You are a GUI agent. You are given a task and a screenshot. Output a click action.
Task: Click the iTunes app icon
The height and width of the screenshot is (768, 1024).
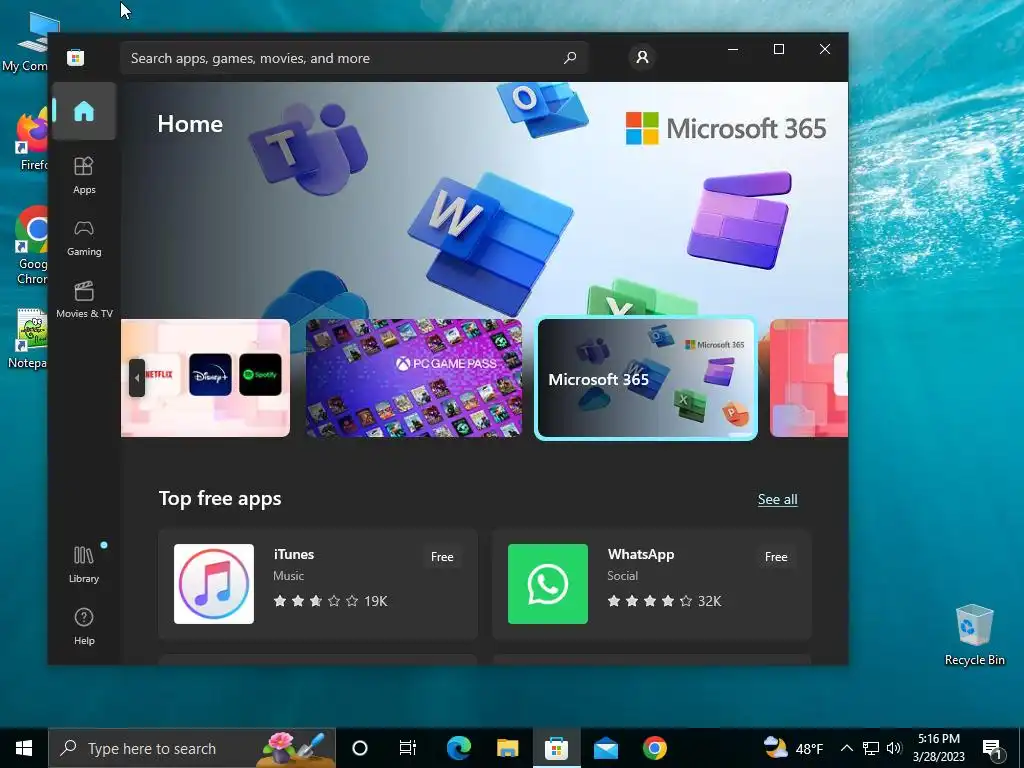point(214,584)
